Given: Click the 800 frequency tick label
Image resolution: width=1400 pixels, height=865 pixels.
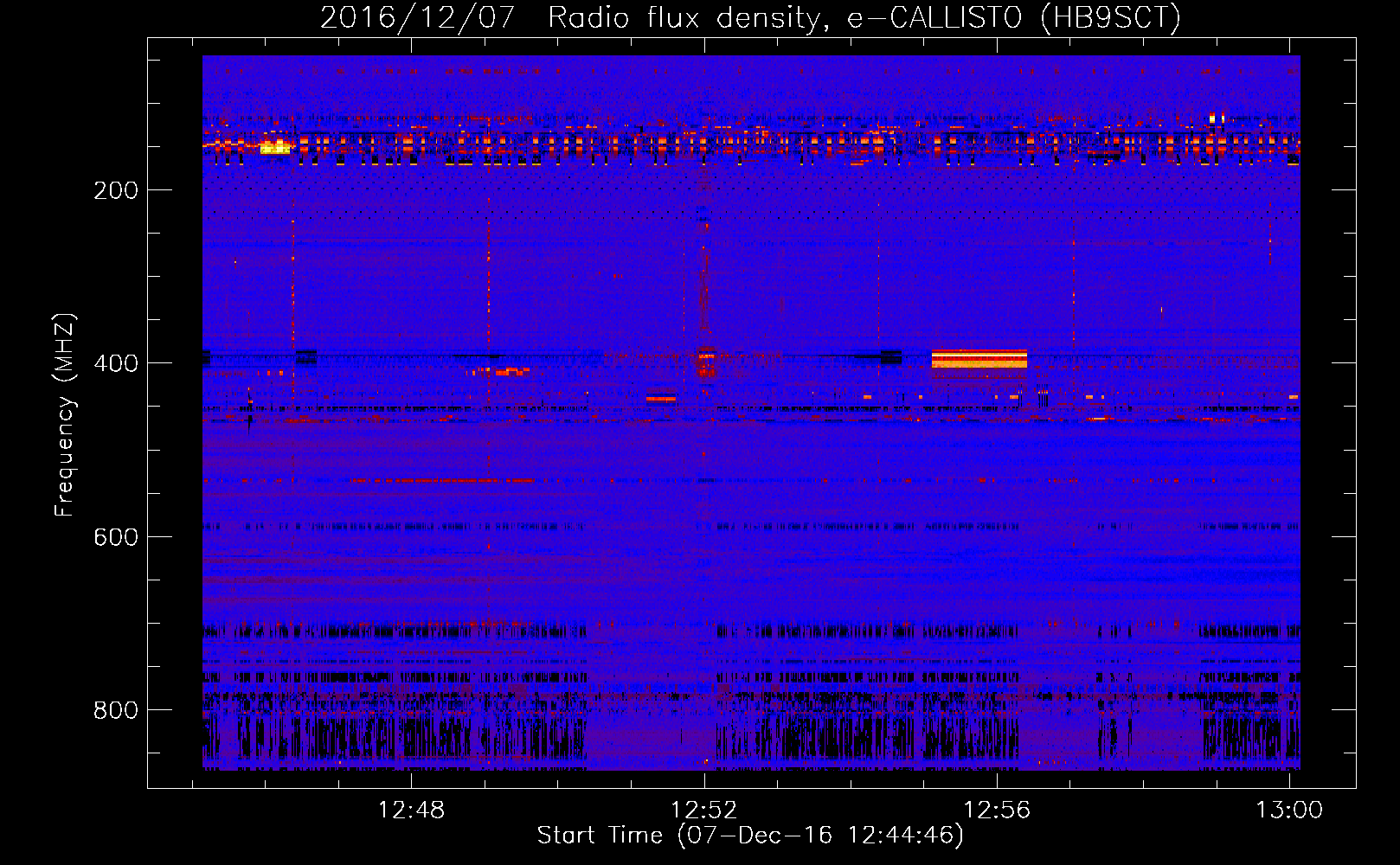Looking at the screenshot, I should (x=116, y=710).
